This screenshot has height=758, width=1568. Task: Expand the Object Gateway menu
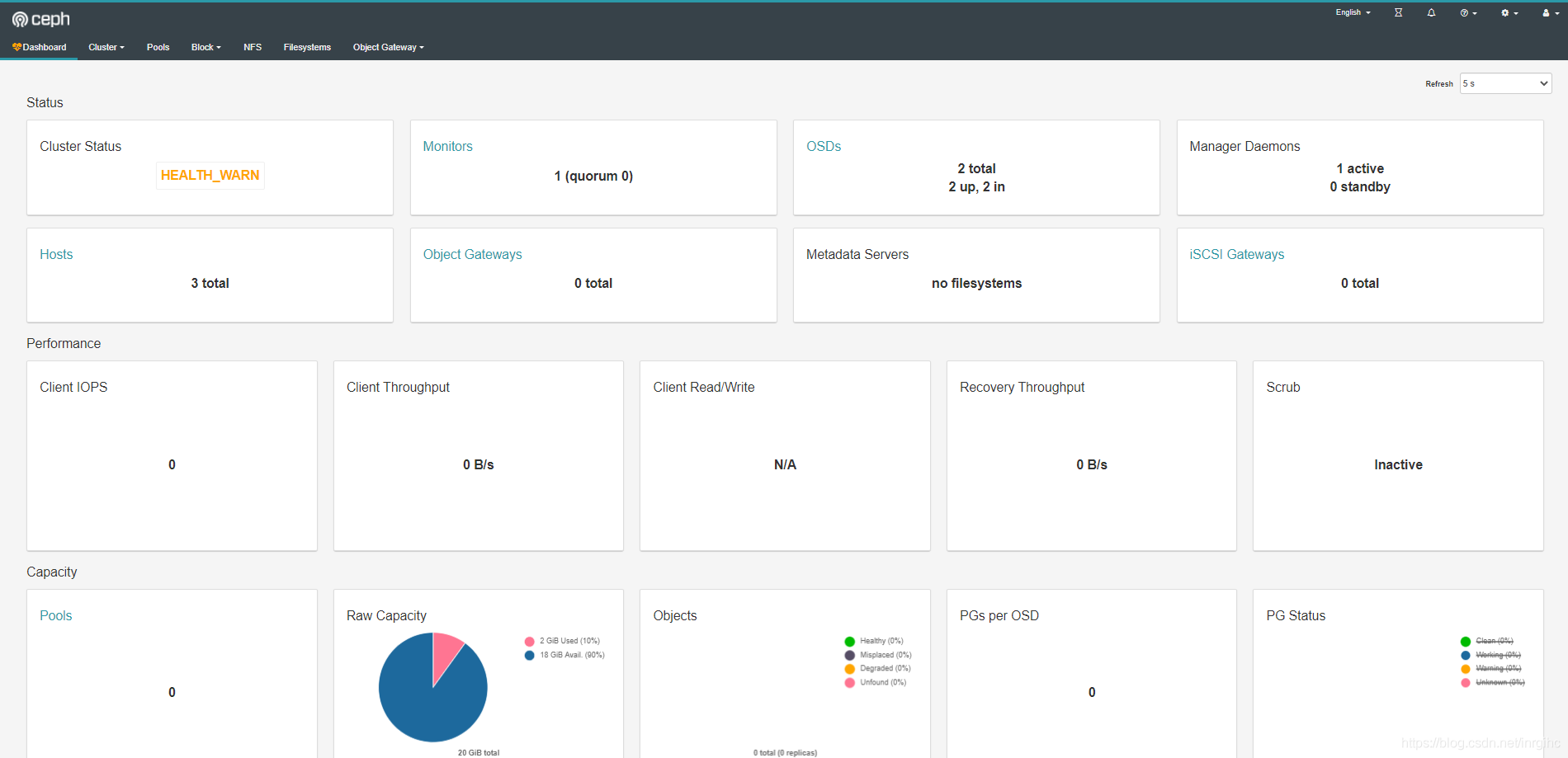388,47
